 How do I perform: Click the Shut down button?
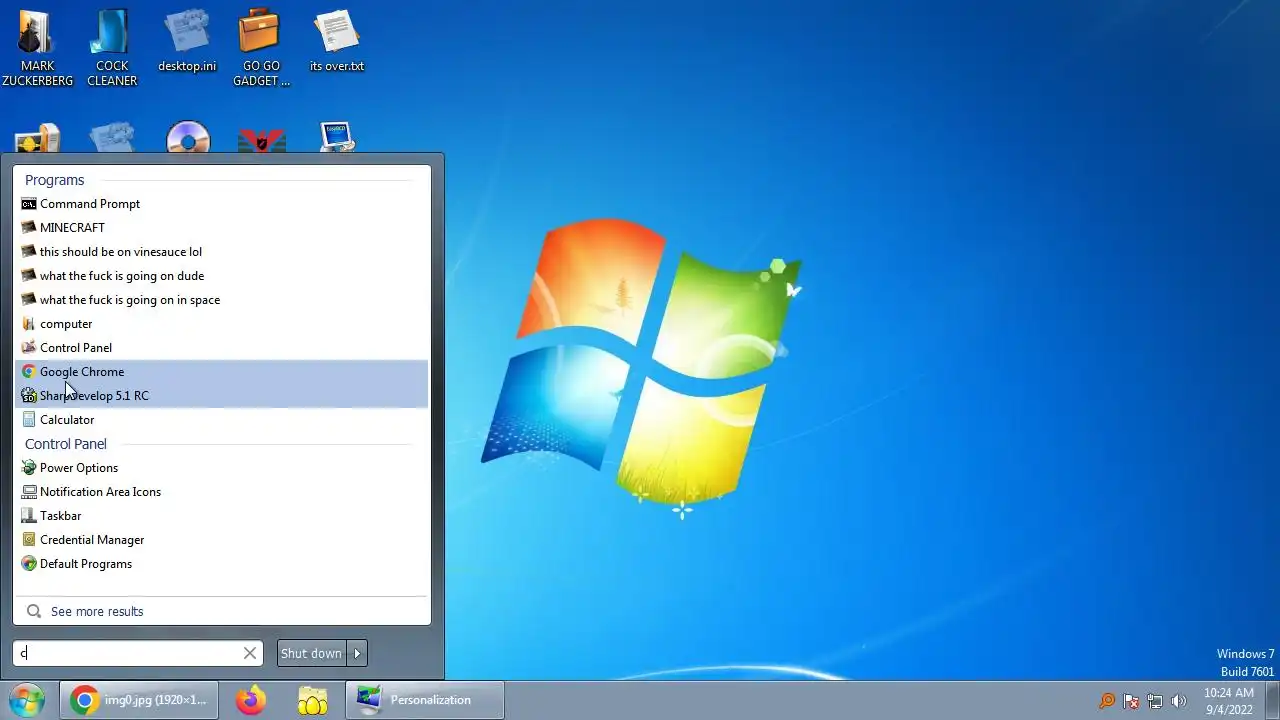tap(311, 653)
